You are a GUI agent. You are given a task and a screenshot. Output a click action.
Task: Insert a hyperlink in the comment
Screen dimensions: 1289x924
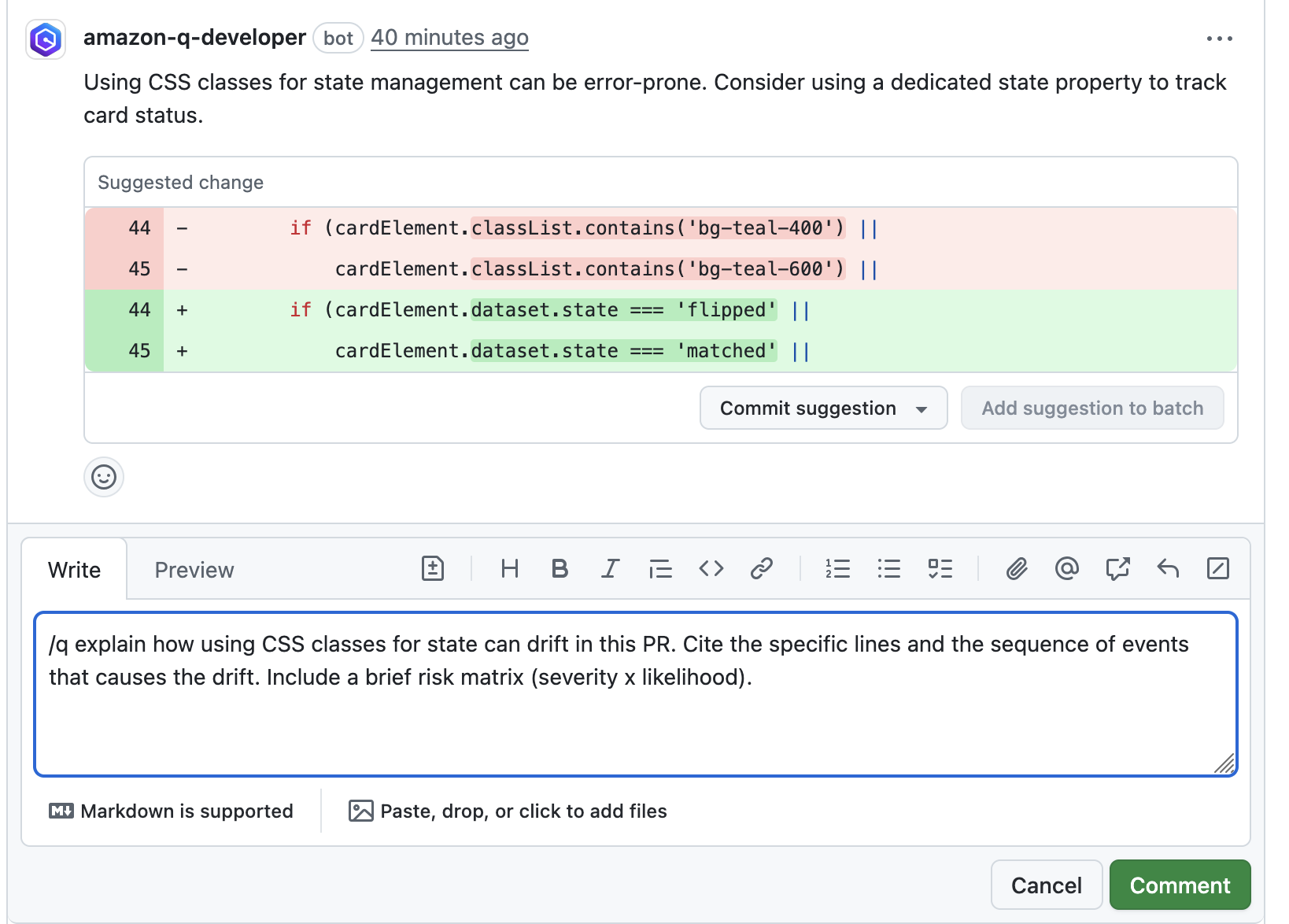762,568
